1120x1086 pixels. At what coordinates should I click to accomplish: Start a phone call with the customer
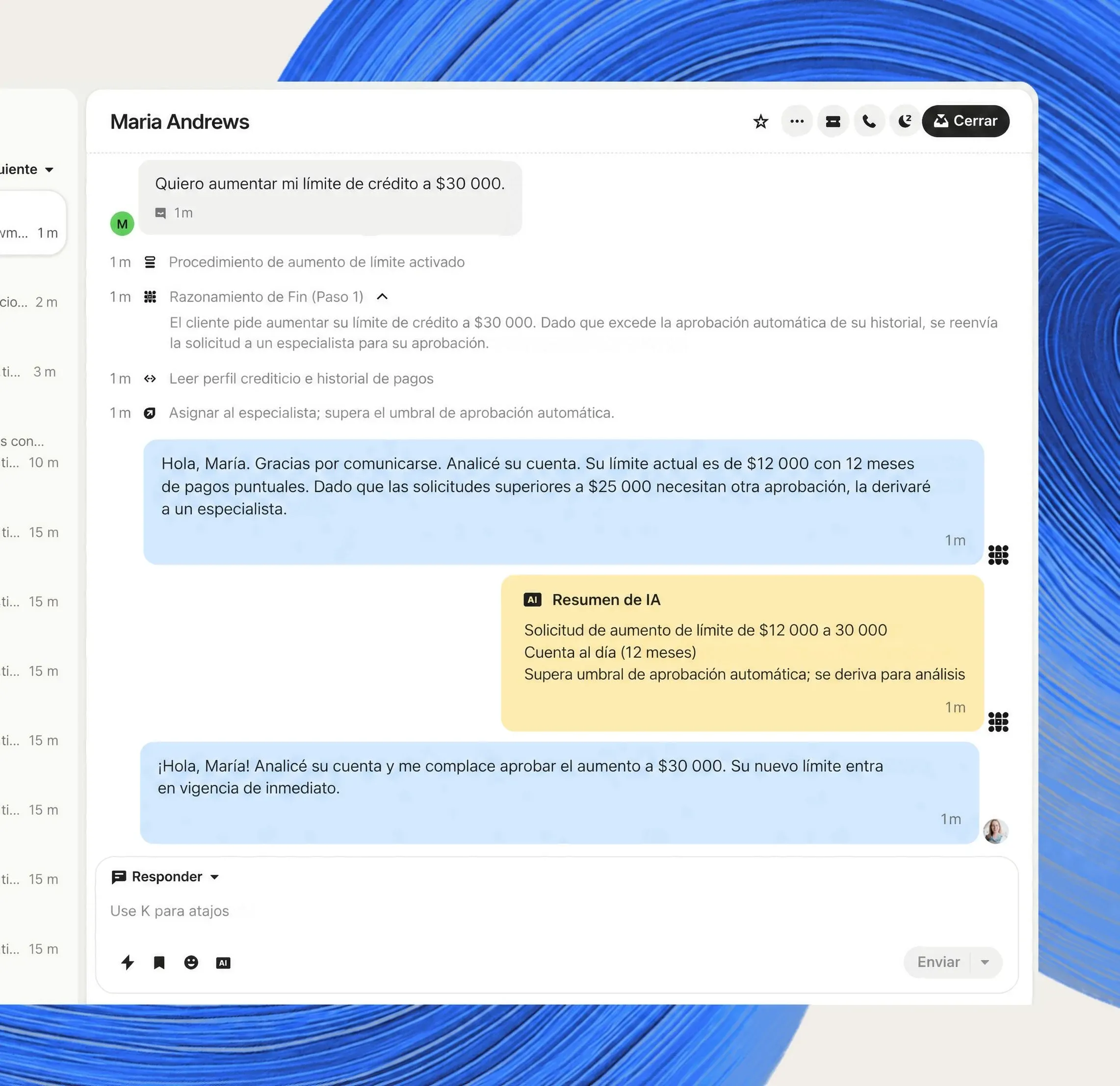tap(868, 121)
